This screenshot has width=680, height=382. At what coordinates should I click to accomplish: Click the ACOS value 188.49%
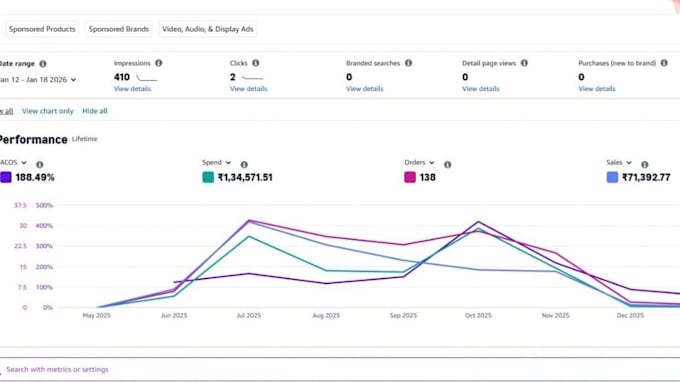pyautogui.click(x=35, y=177)
